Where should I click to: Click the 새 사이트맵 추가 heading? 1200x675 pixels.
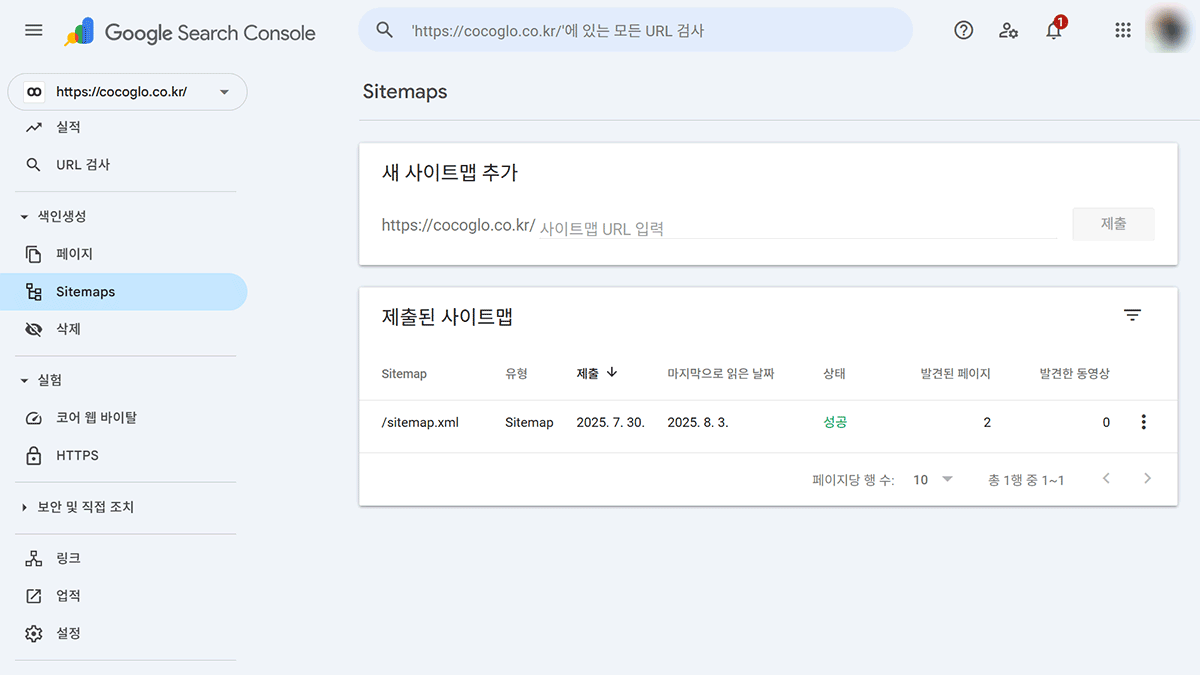[450, 172]
